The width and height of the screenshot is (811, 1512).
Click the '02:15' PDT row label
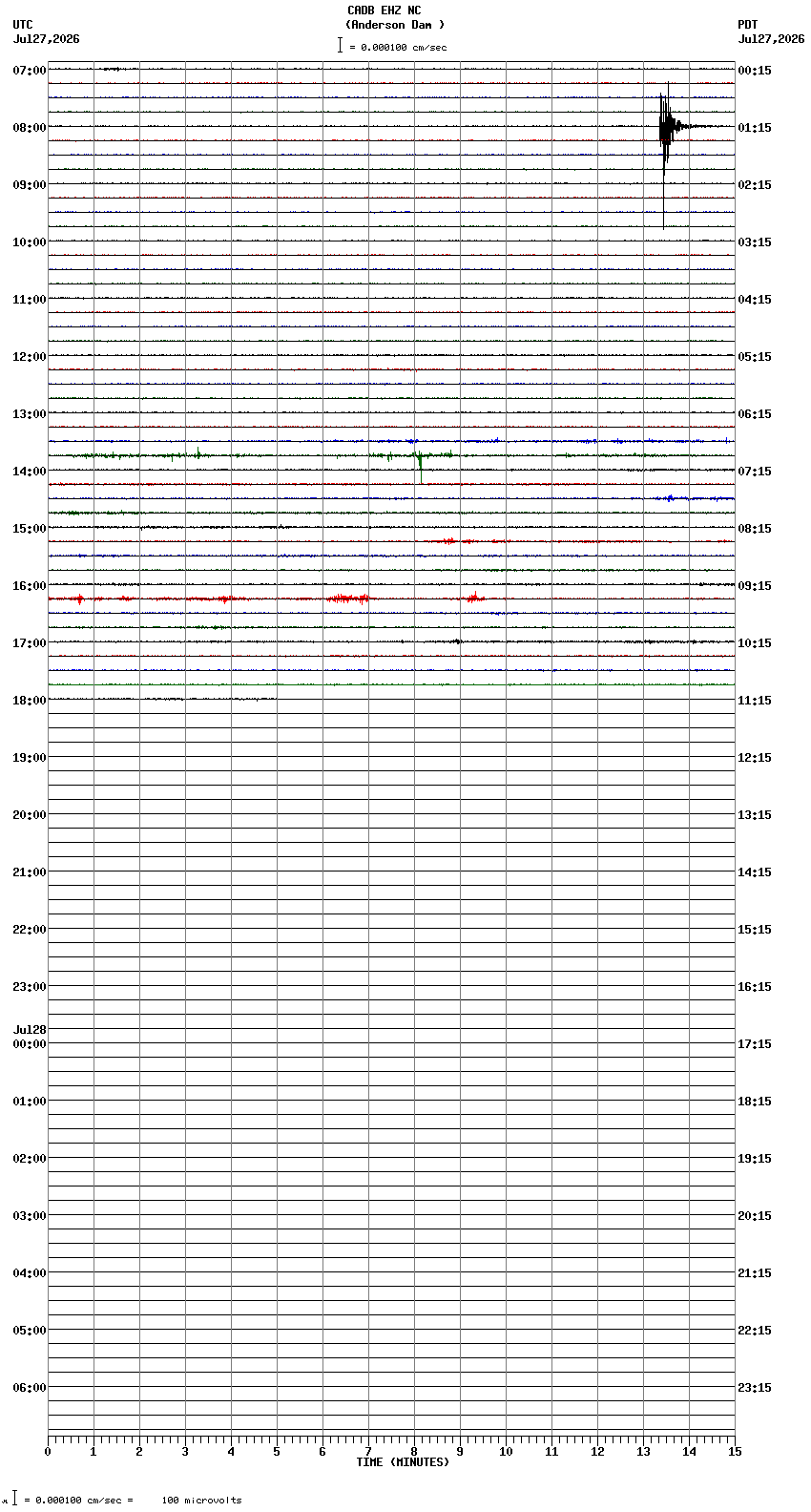(x=755, y=185)
